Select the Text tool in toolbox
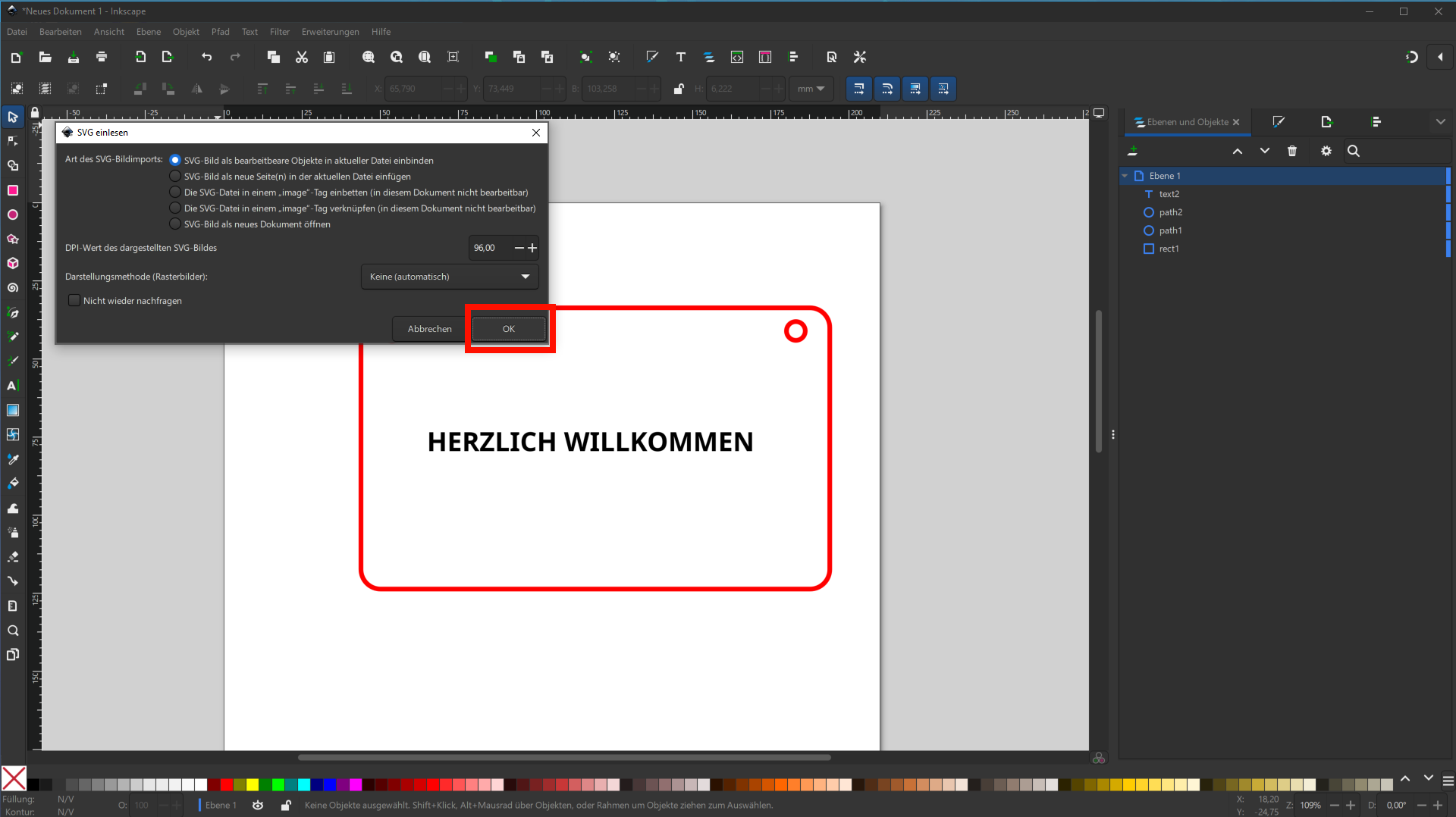This screenshot has width=1456, height=817. [13, 386]
